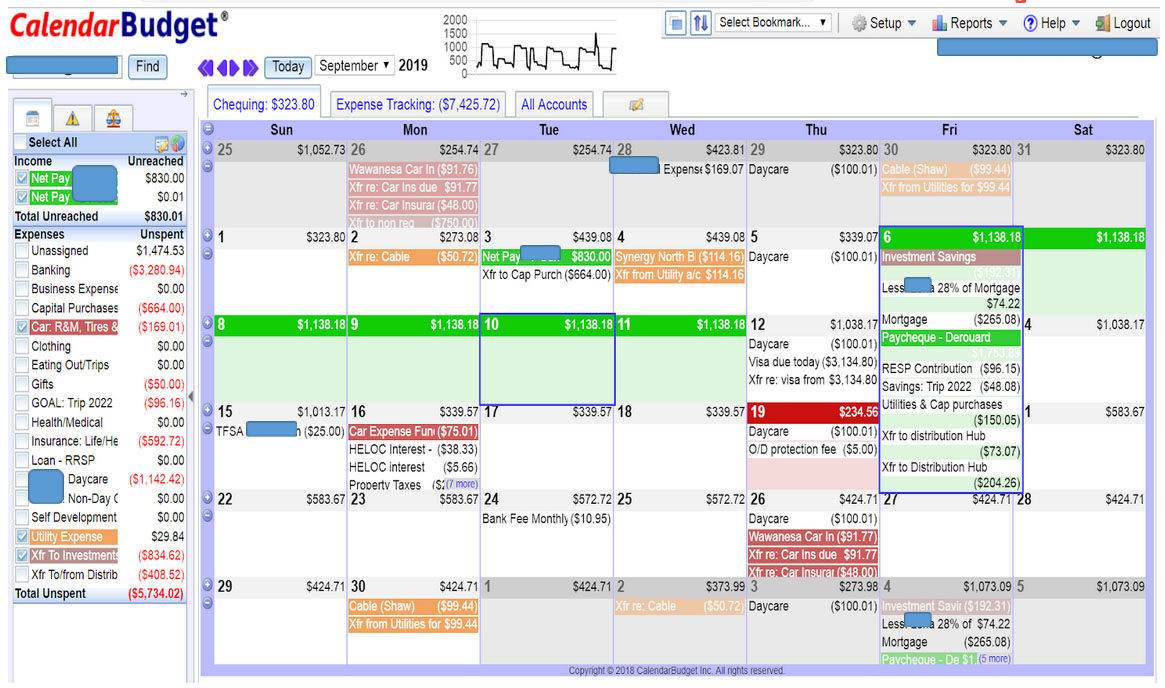Viewport: 1165px width, 688px height.
Task: Open the balance scales tab icon
Action: (x=112, y=118)
